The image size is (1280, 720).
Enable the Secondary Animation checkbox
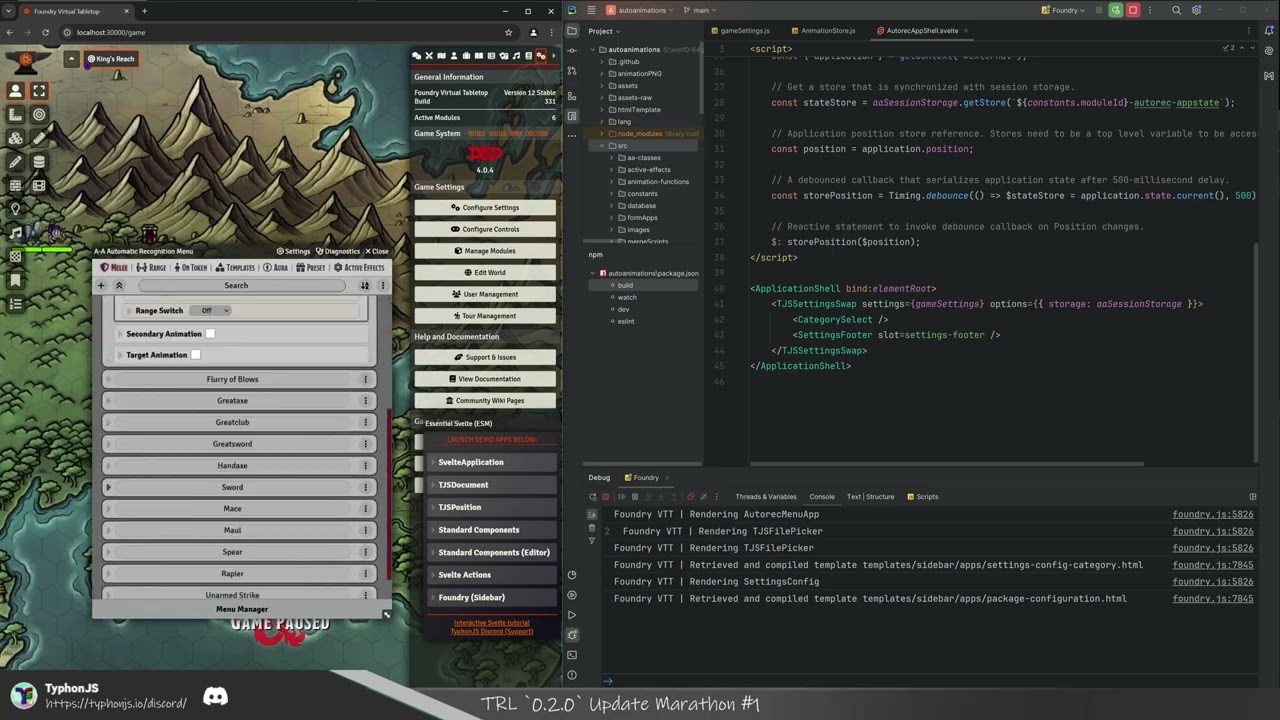pyautogui.click(x=210, y=333)
